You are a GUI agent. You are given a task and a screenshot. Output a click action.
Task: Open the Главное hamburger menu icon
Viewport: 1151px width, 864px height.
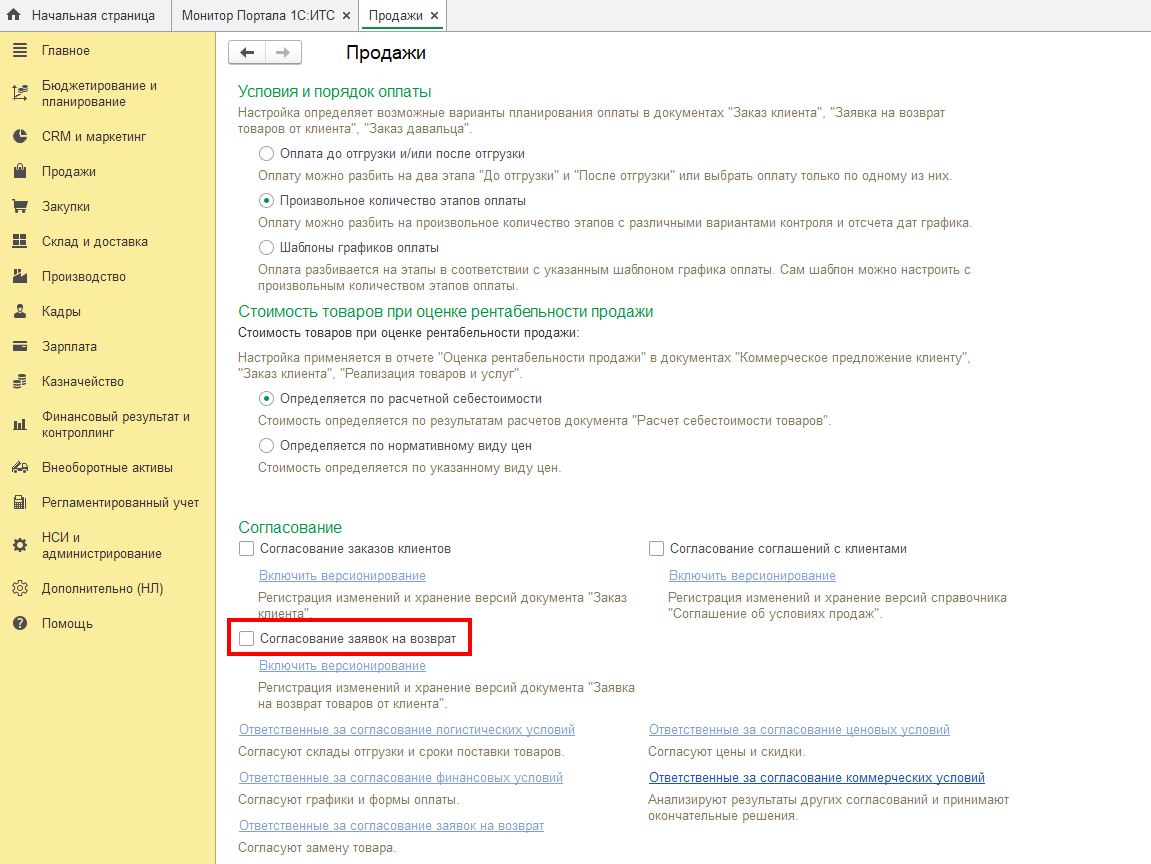click(20, 50)
